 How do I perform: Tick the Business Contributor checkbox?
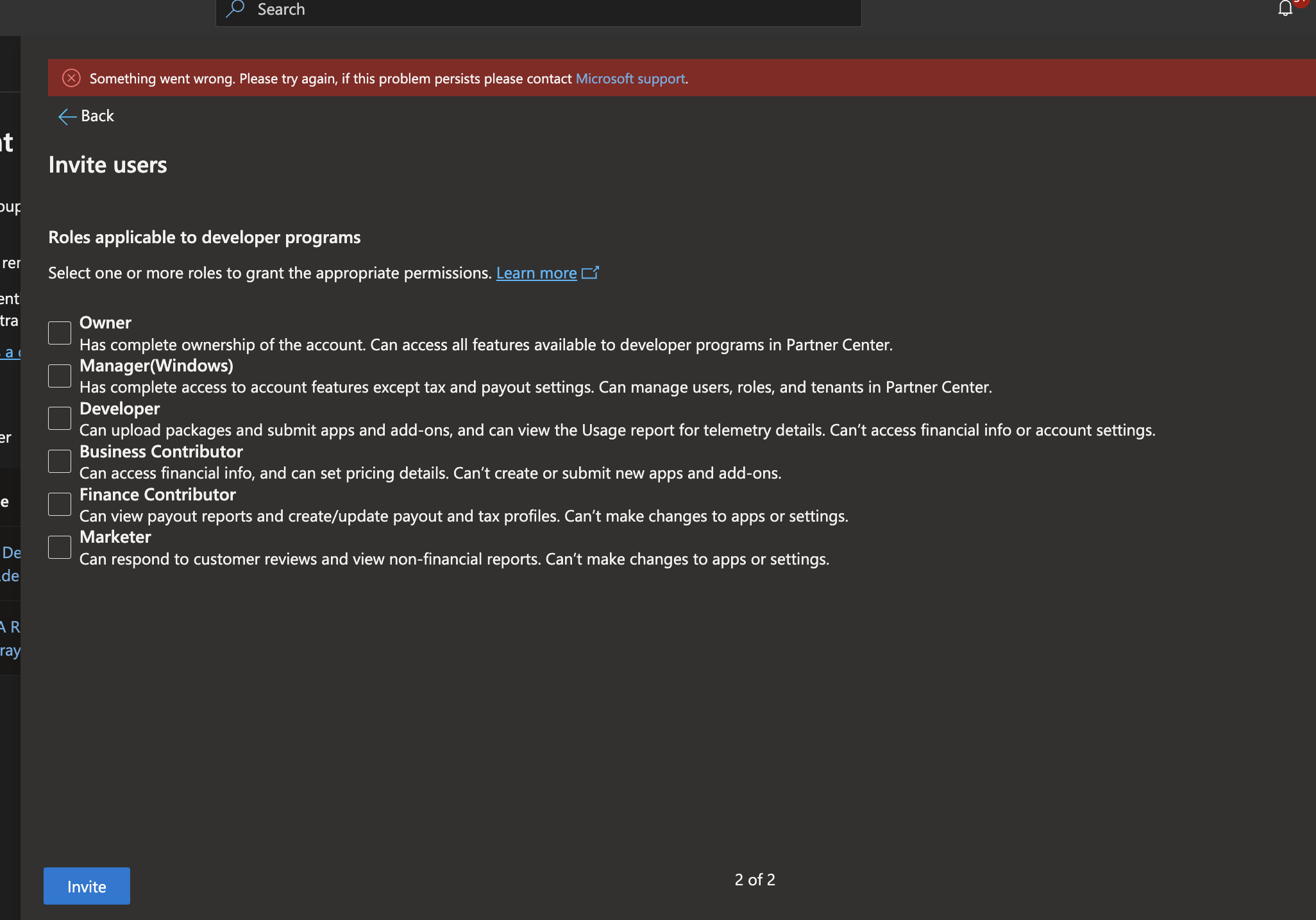60,461
